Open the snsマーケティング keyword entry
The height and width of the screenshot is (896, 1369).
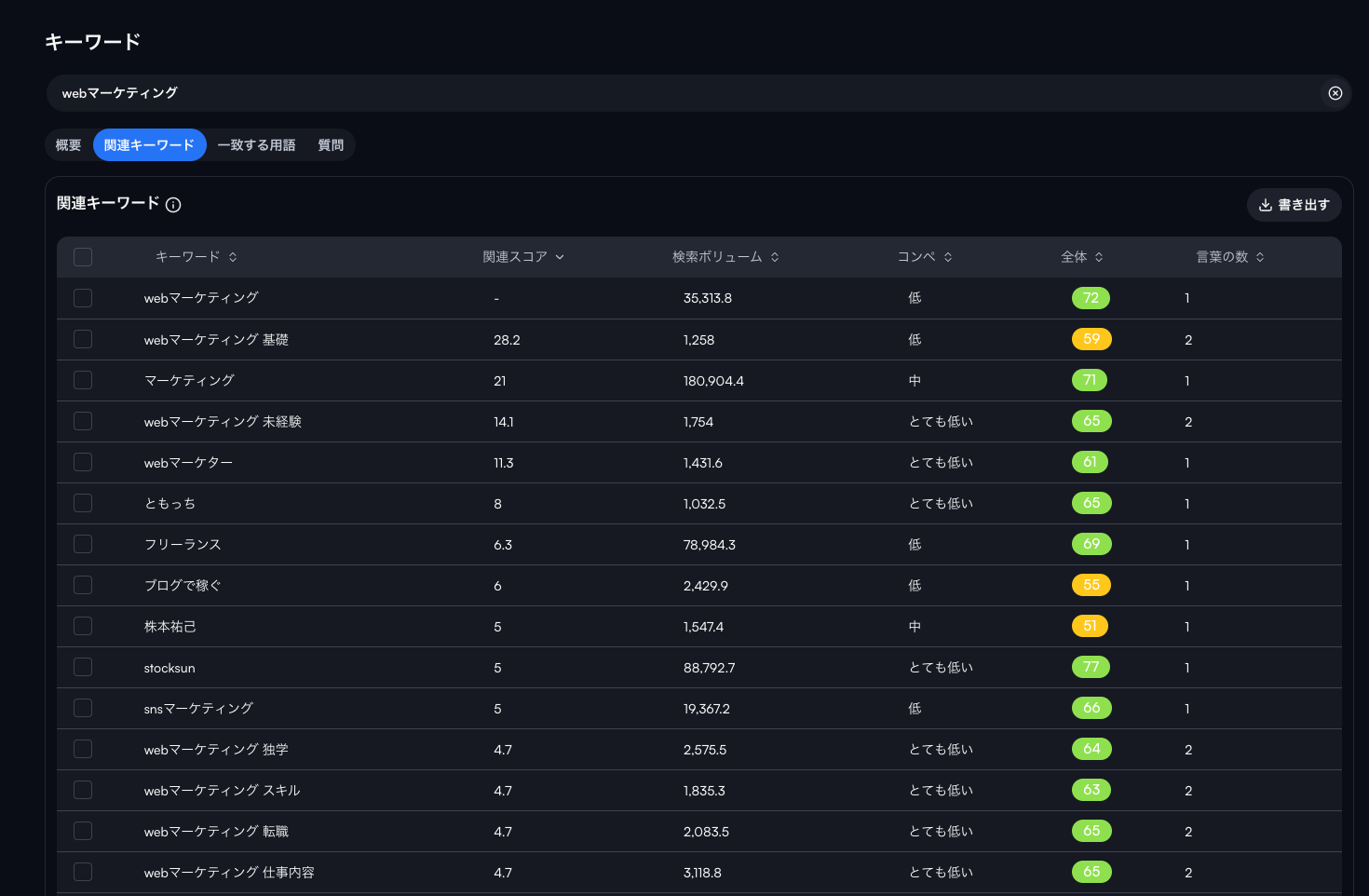click(198, 709)
